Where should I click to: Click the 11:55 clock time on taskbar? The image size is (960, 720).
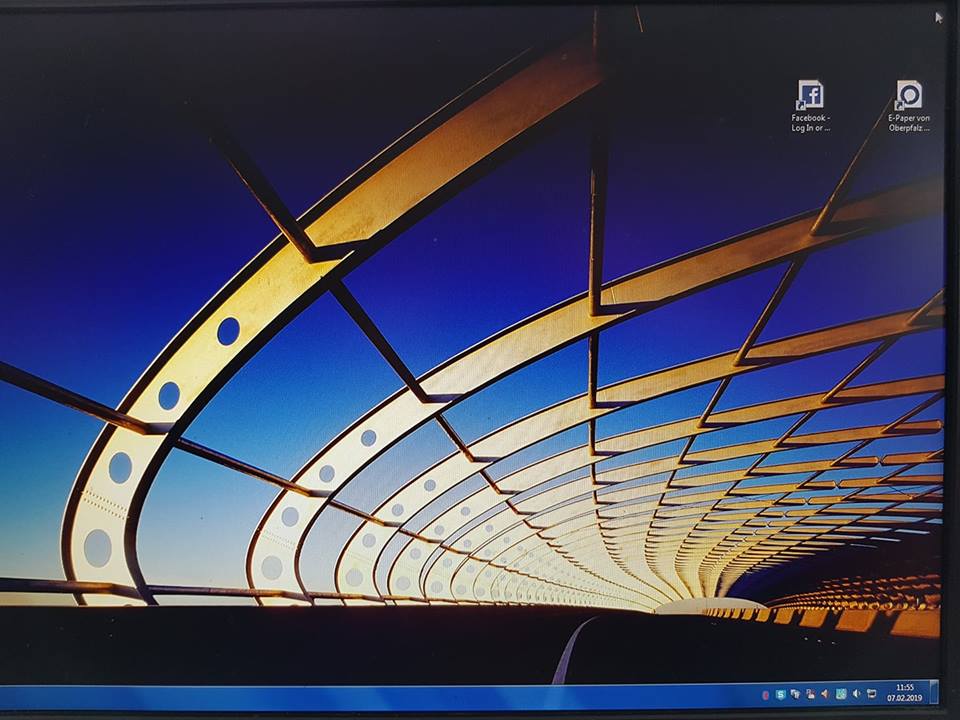pos(905,687)
